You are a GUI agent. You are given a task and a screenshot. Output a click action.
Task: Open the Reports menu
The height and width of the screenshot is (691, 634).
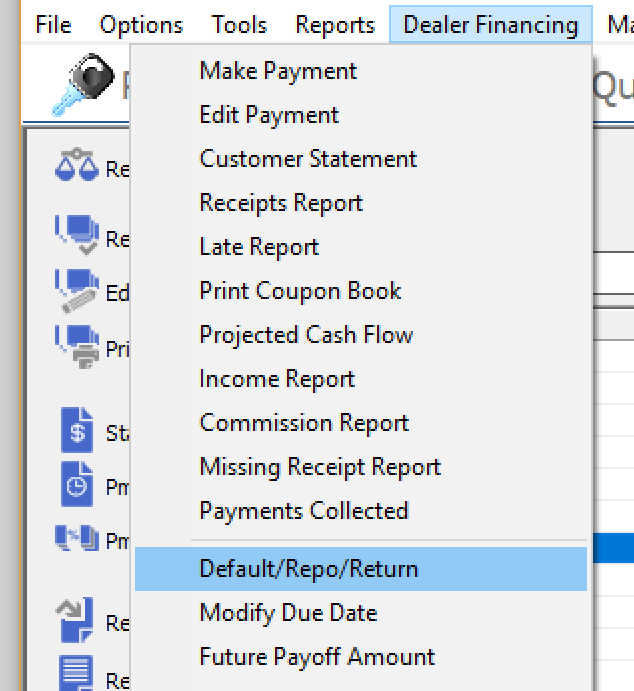(x=335, y=25)
